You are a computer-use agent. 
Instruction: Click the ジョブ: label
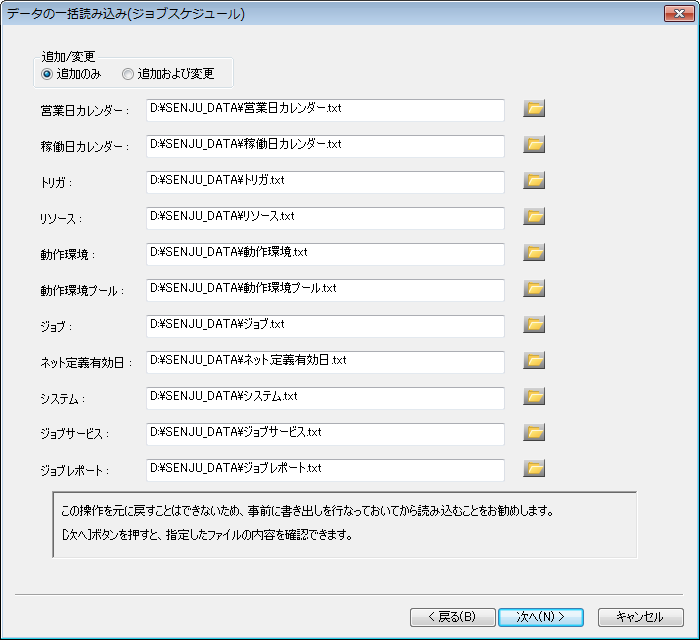56,327
